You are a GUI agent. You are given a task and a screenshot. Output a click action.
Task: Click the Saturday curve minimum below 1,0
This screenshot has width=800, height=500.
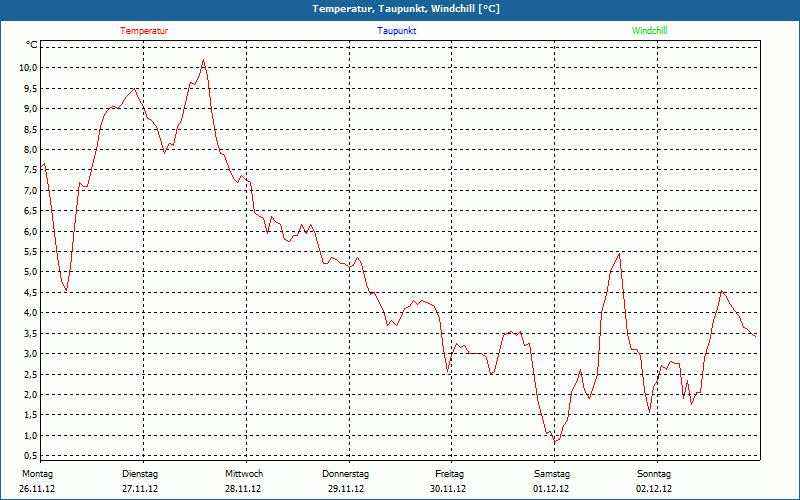tap(556, 441)
